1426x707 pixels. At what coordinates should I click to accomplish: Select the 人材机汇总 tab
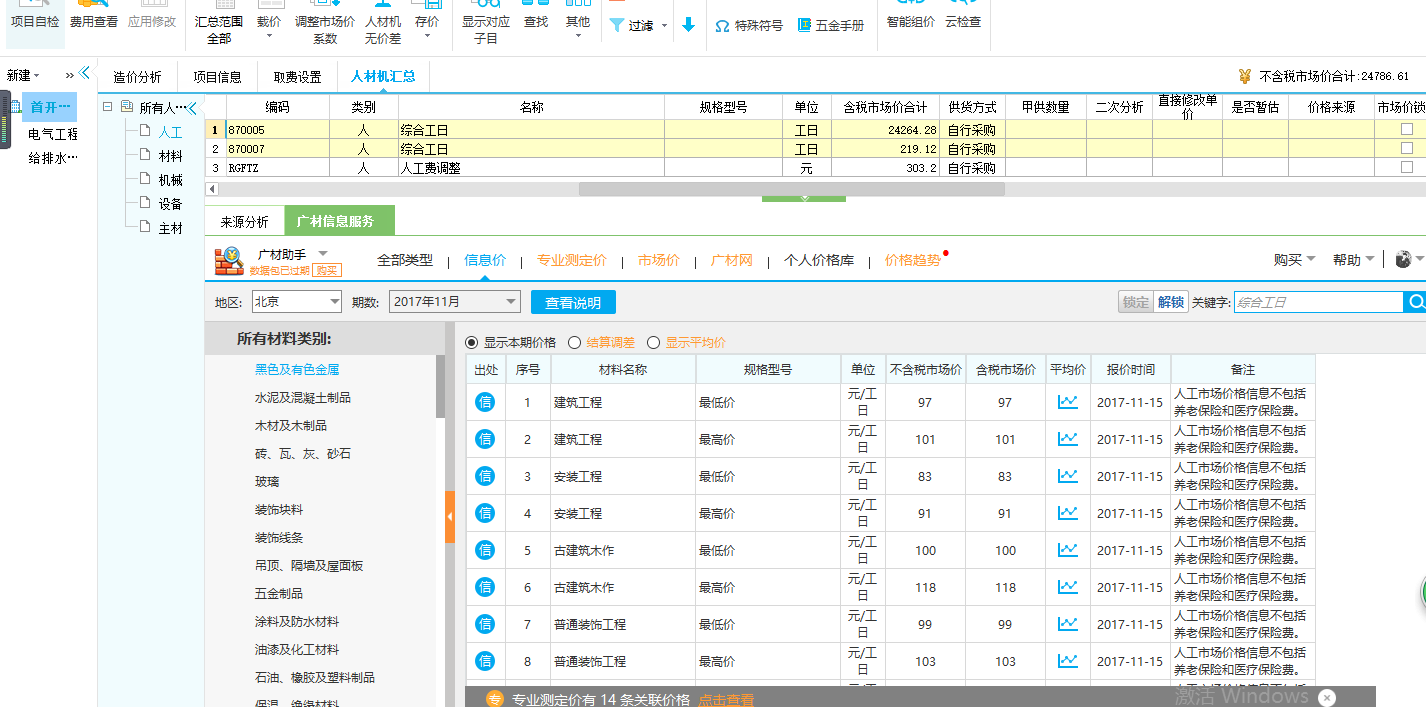[x=383, y=77]
